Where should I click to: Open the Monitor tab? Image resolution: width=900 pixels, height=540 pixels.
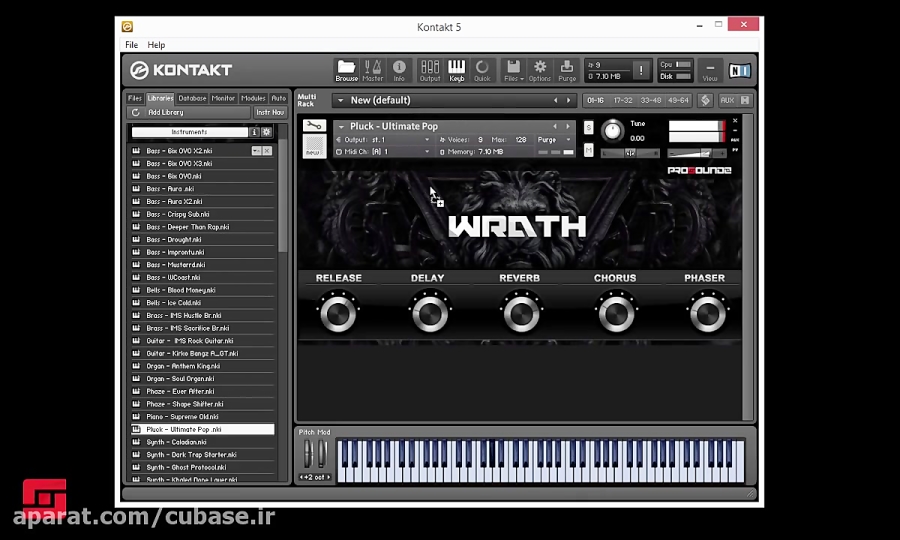click(223, 98)
